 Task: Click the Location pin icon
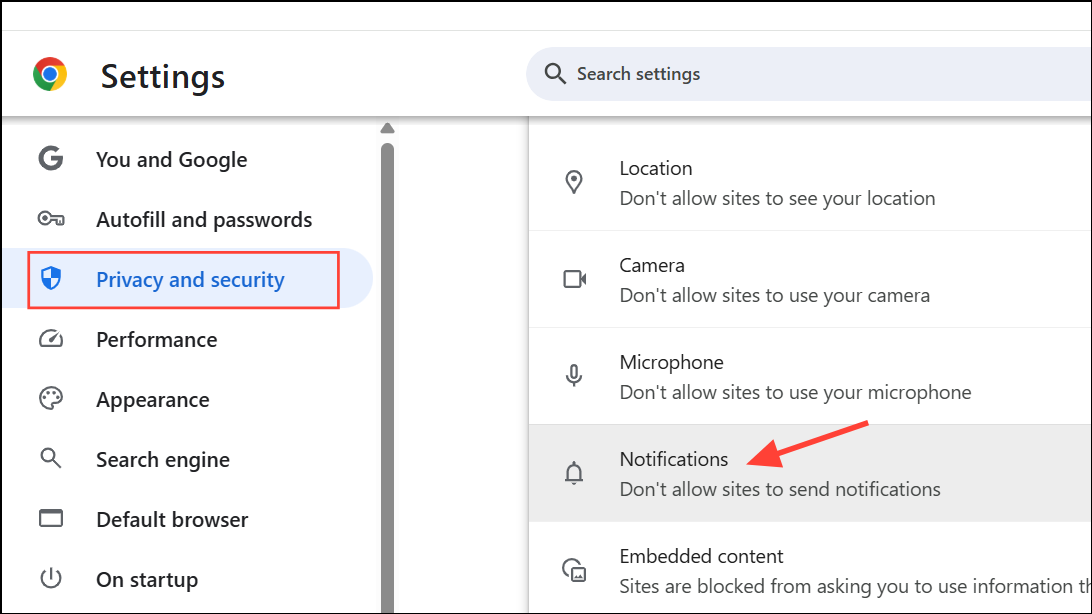pyautogui.click(x=574, y=182)
